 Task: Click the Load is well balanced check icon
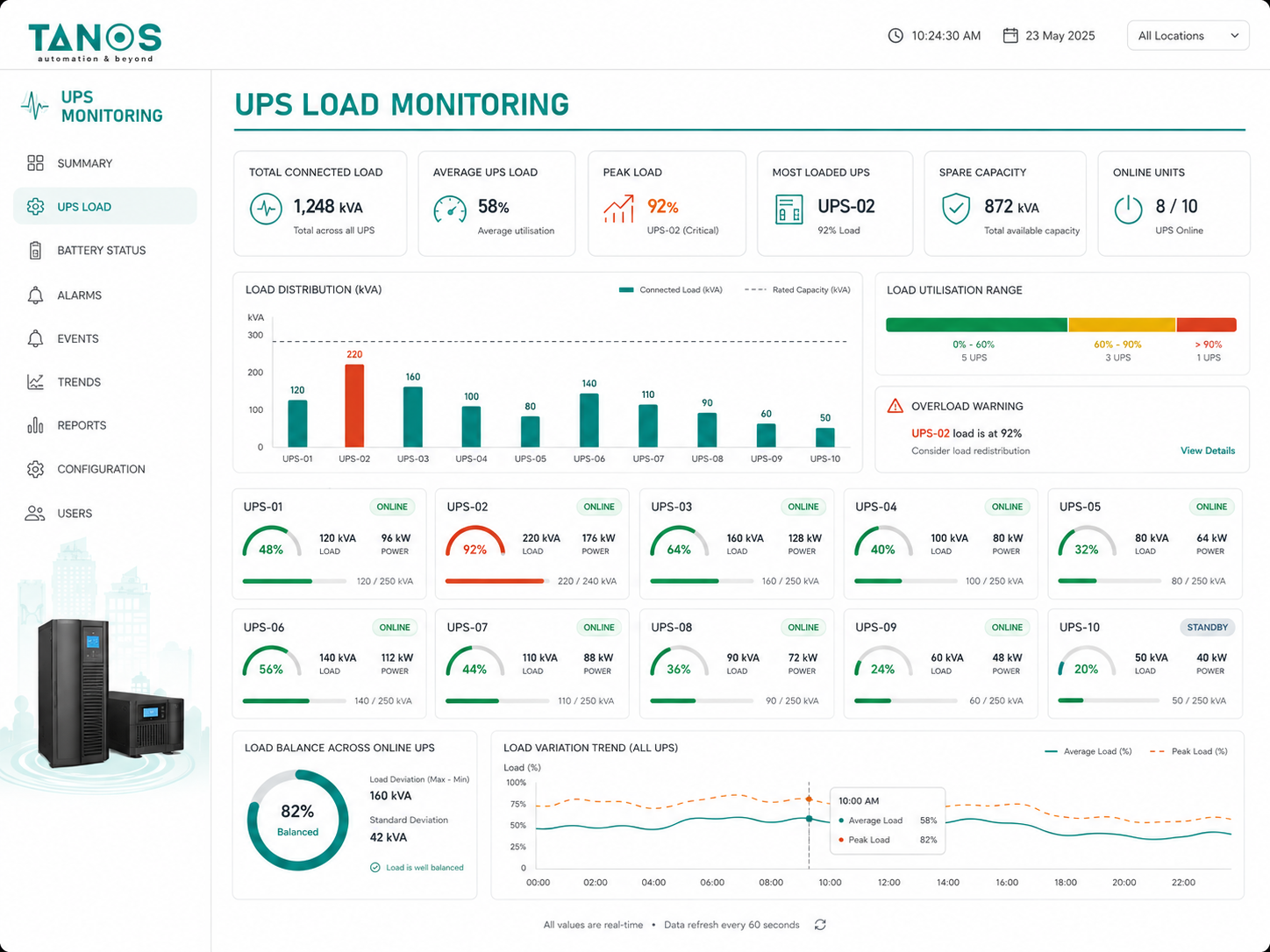click(x=375, y=868)
